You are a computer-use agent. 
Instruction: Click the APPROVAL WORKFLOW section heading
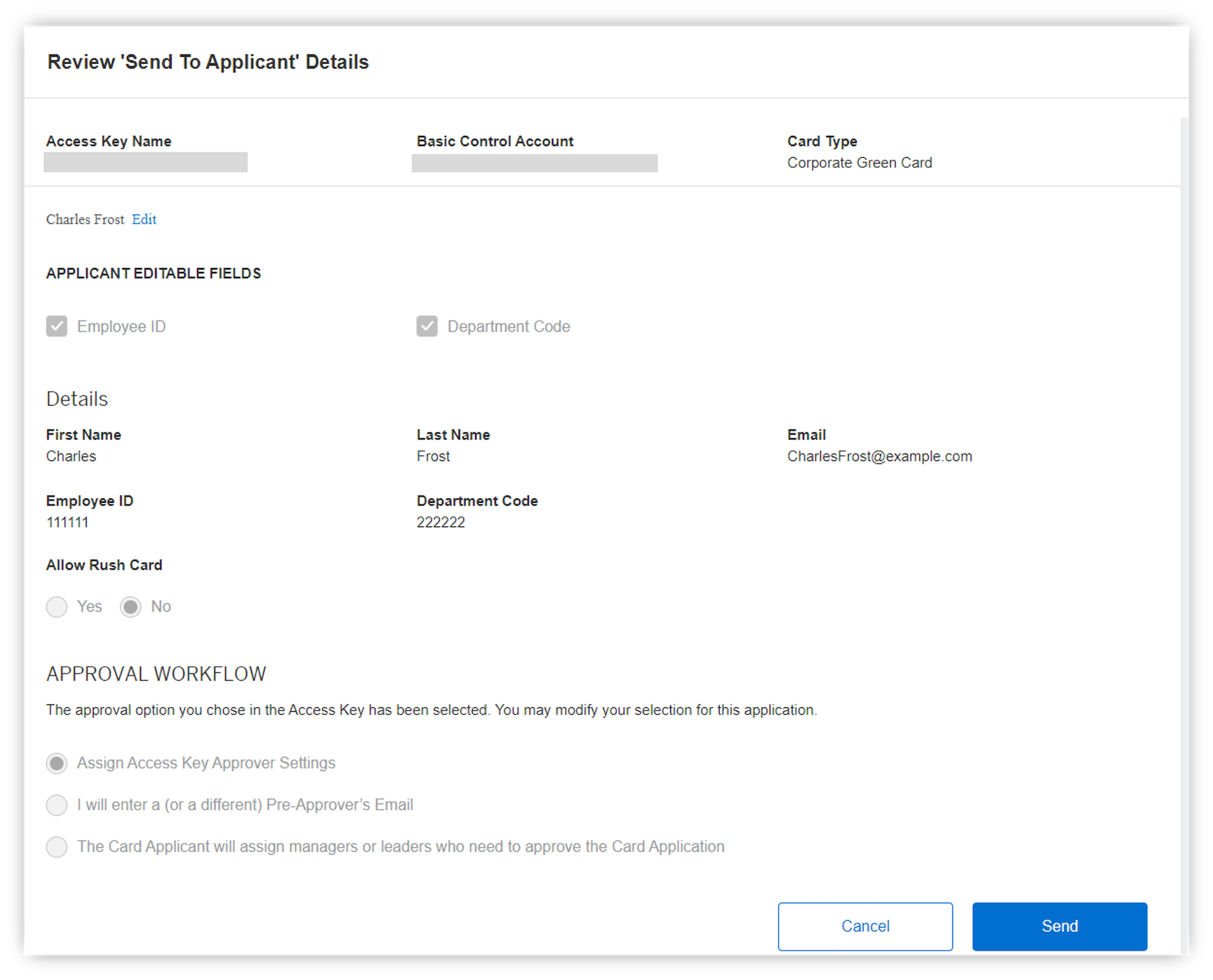click(x=156, y=674)
